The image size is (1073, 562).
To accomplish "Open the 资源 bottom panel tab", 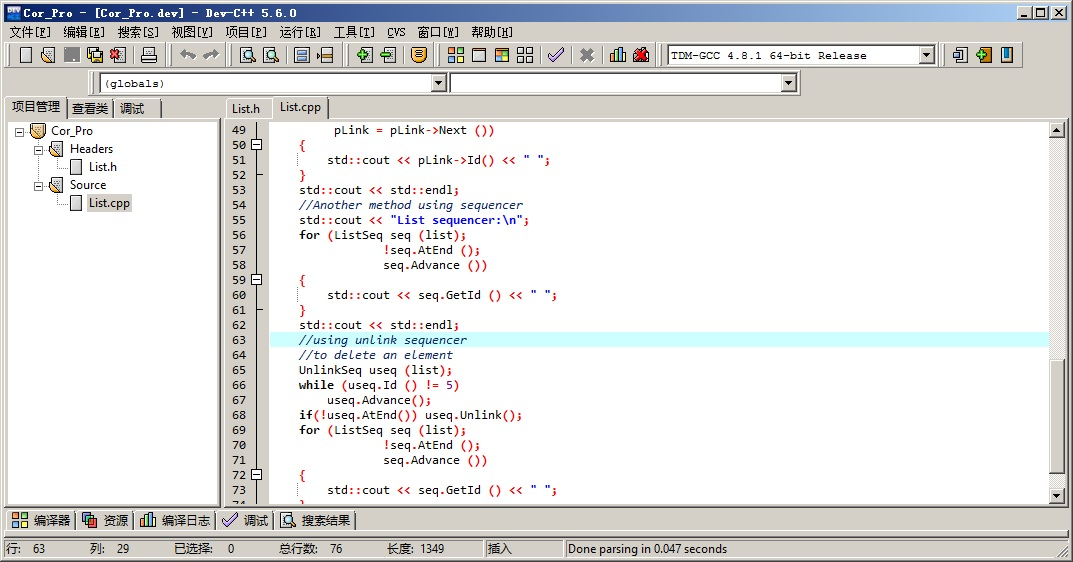I will (105, 520).
